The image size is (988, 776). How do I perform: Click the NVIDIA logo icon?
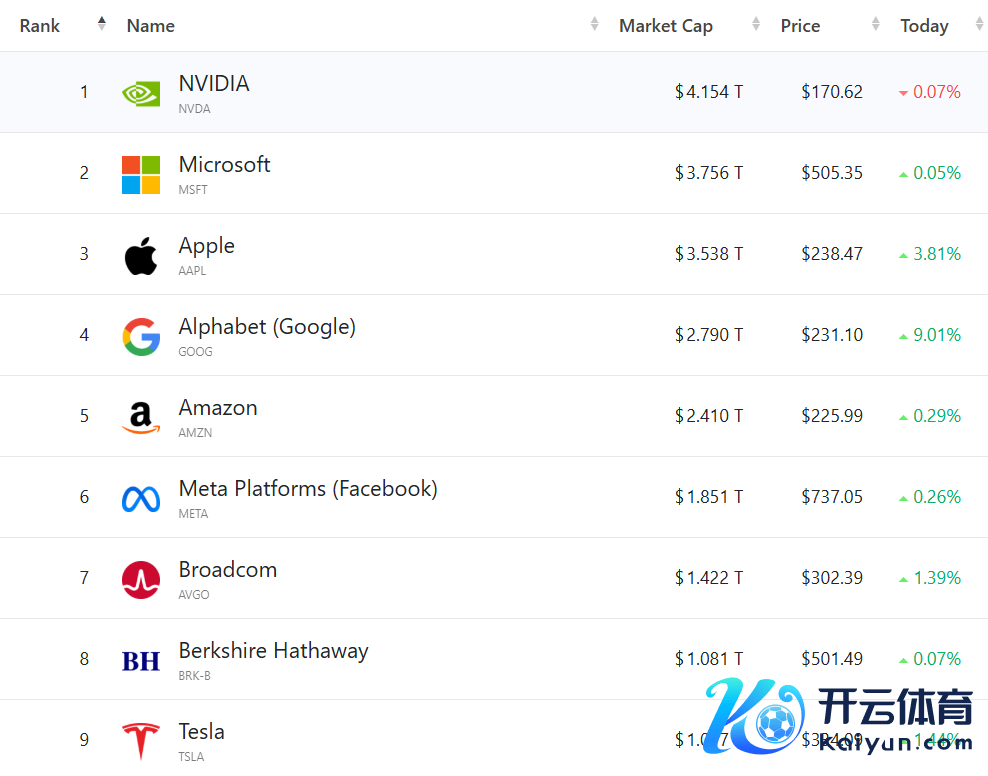141,93
